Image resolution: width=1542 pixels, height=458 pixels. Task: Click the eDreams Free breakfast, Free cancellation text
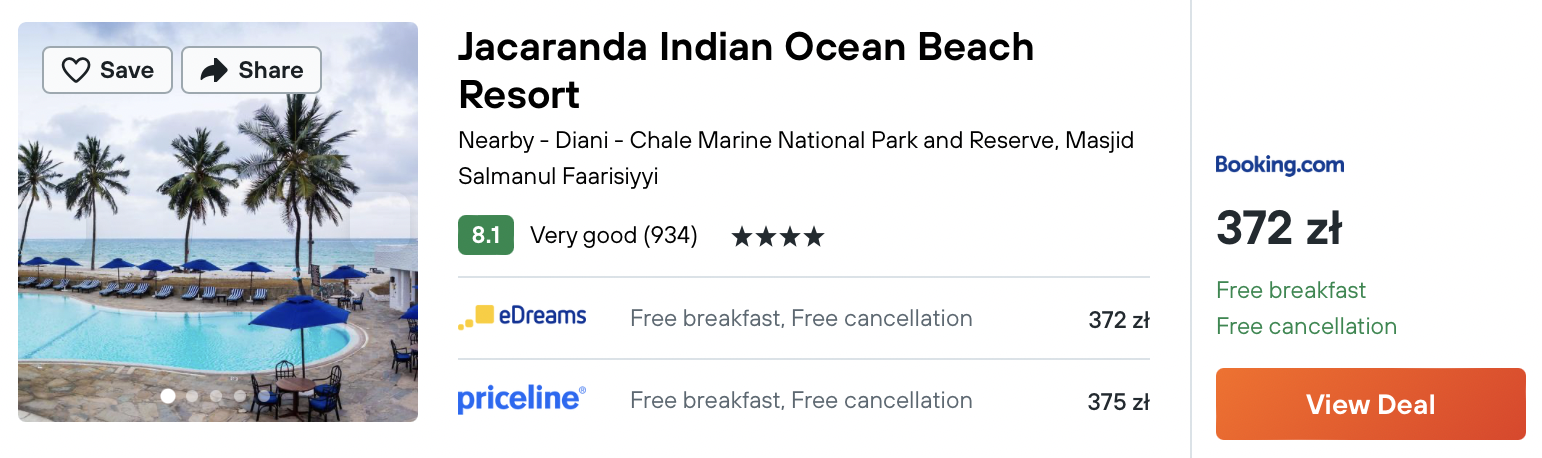801,319
